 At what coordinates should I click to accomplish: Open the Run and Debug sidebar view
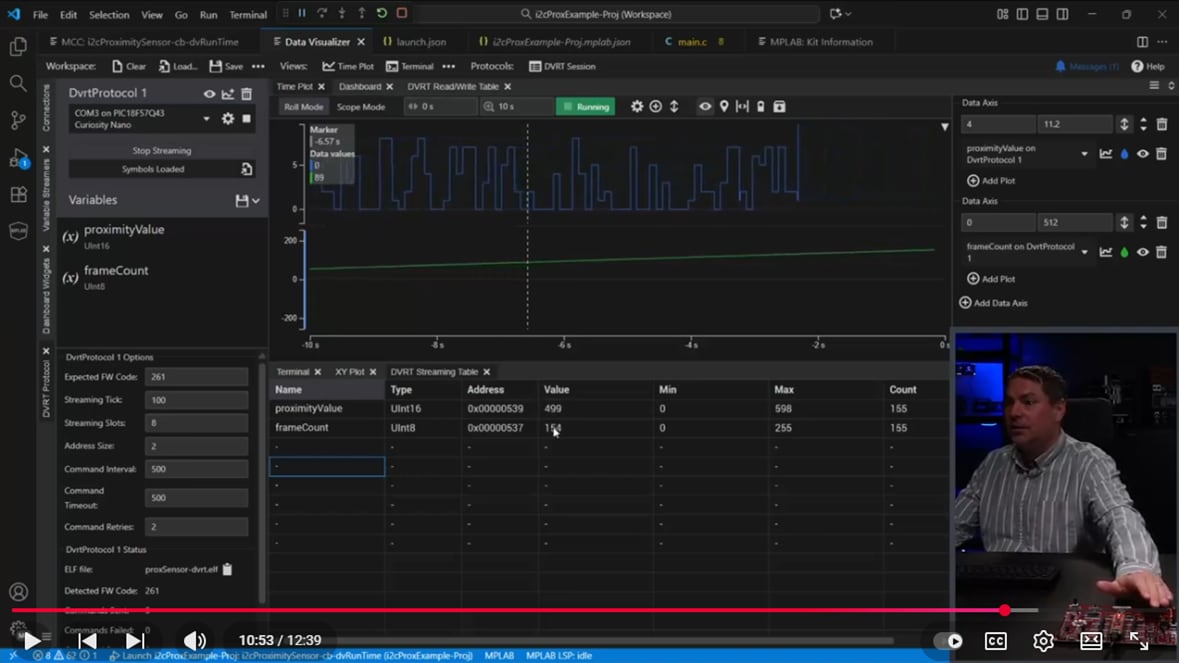pyautogui.click(x=18, y=158)
